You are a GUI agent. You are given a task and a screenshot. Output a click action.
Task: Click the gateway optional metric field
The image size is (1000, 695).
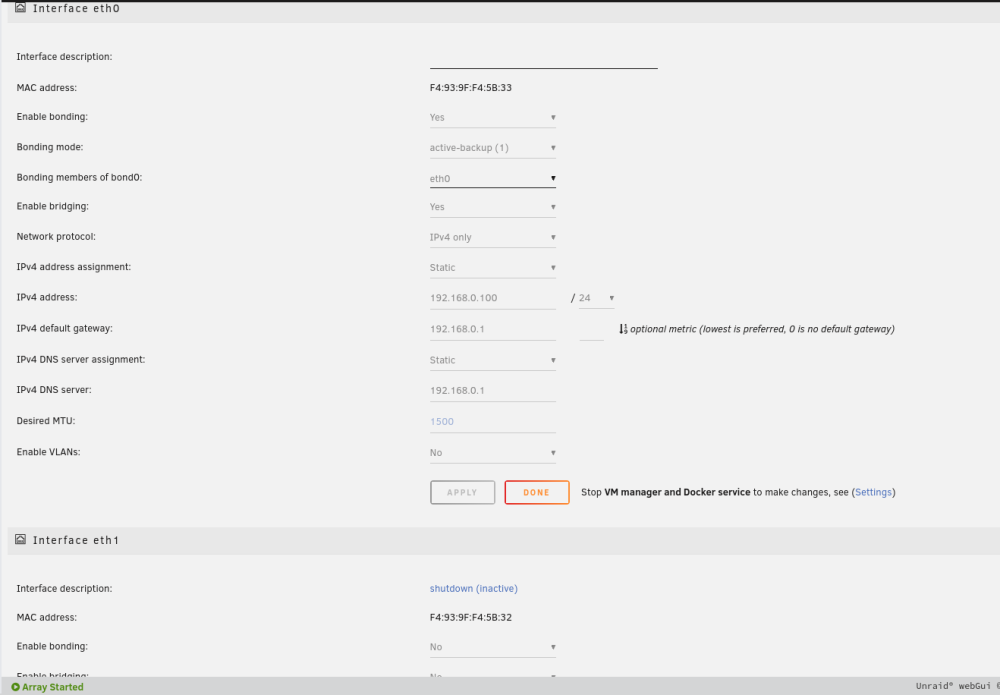click(x=591, y=330)
